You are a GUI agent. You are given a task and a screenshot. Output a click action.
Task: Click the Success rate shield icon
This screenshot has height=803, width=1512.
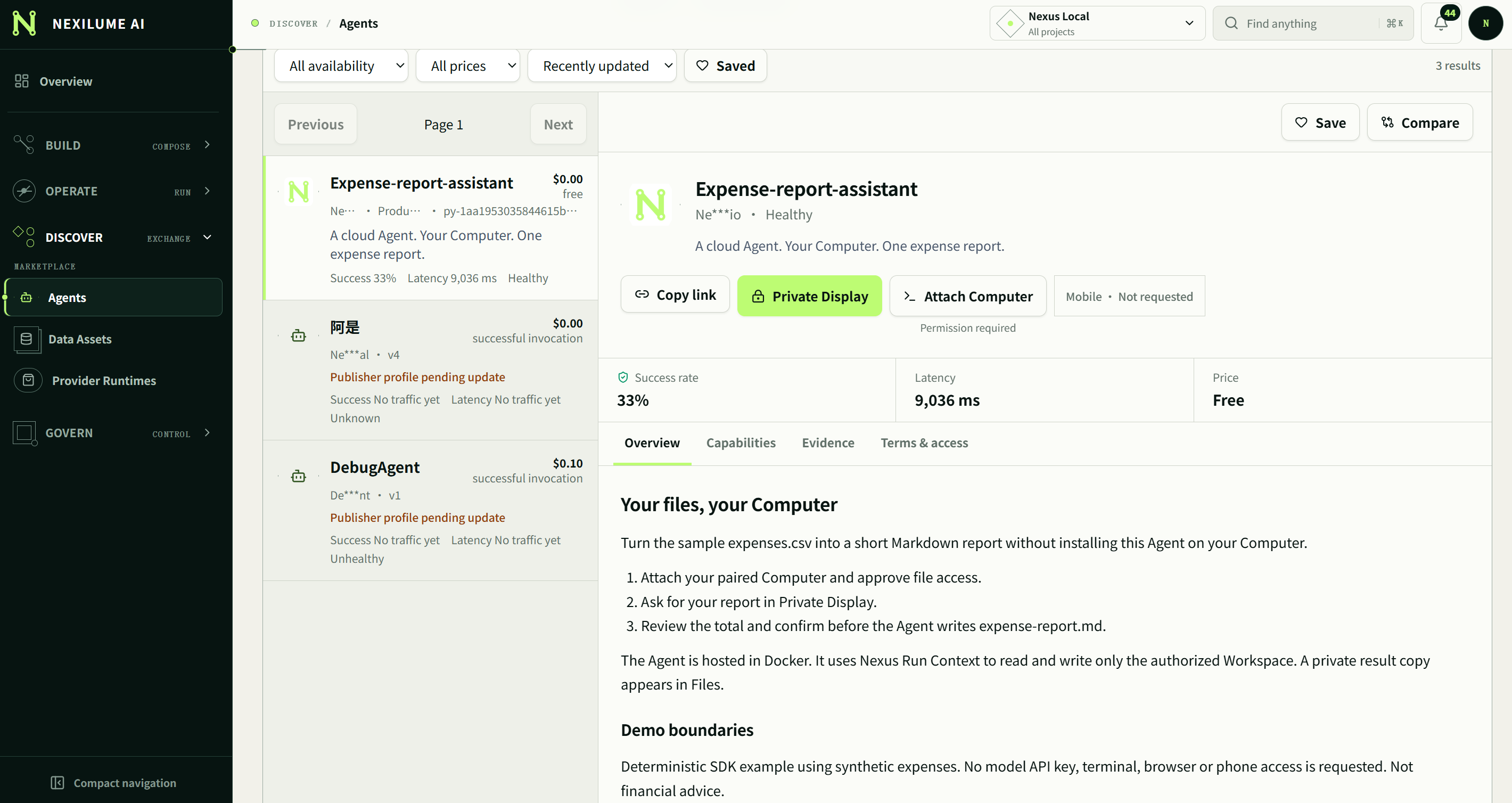pyautogui.click(x=623, y=378)
